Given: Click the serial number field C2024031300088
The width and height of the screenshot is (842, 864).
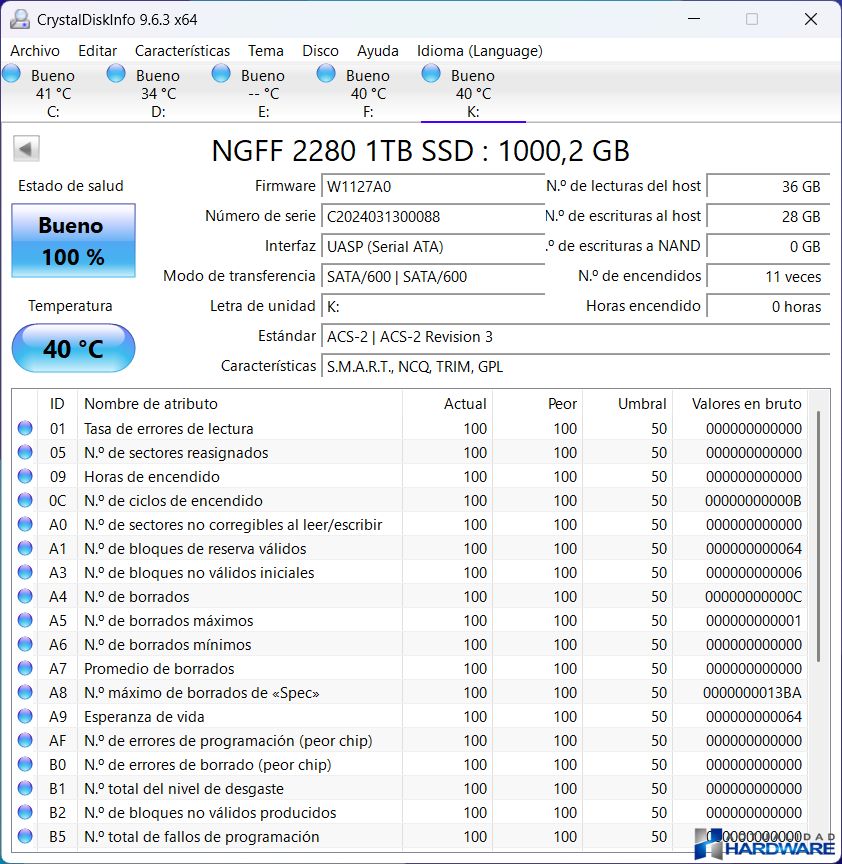Looking at the screenshot, I should (x=433, y=217).
